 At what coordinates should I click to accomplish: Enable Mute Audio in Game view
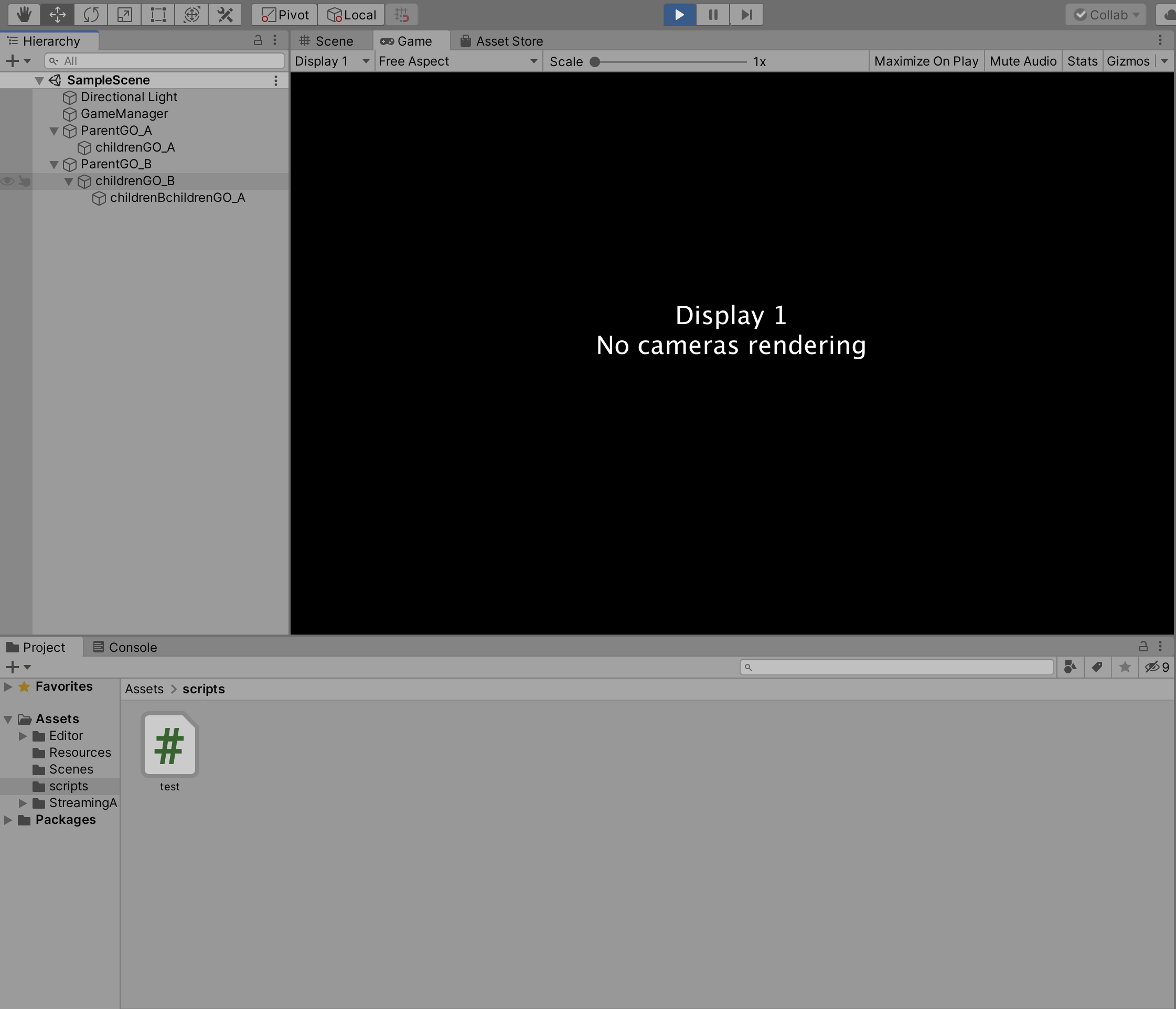[x=1022, y=61]
